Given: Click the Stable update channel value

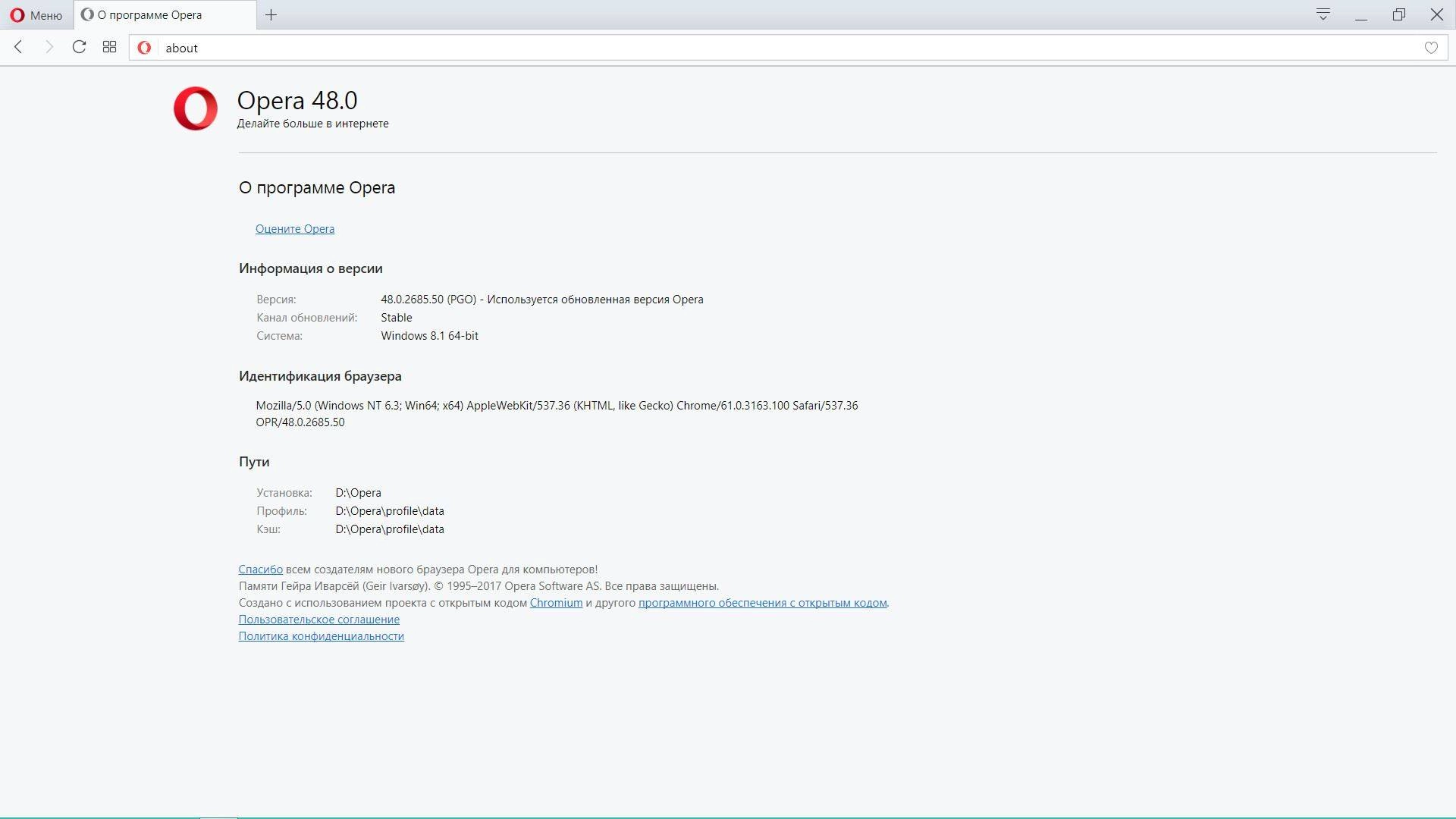Looking at the screenshot, I should (x=397, y=318).
